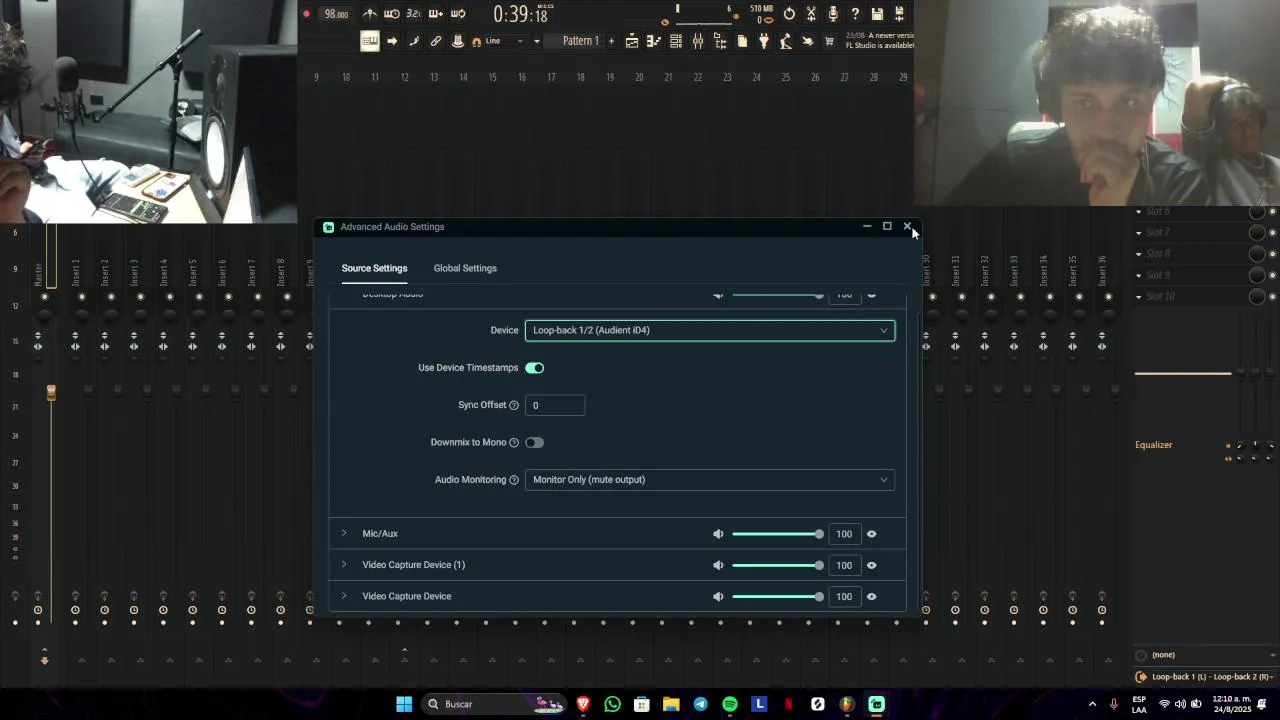Viewport: 1280px width, 720px height.
Task: Click the Sync Offset help icon
Action: [514, 405]
